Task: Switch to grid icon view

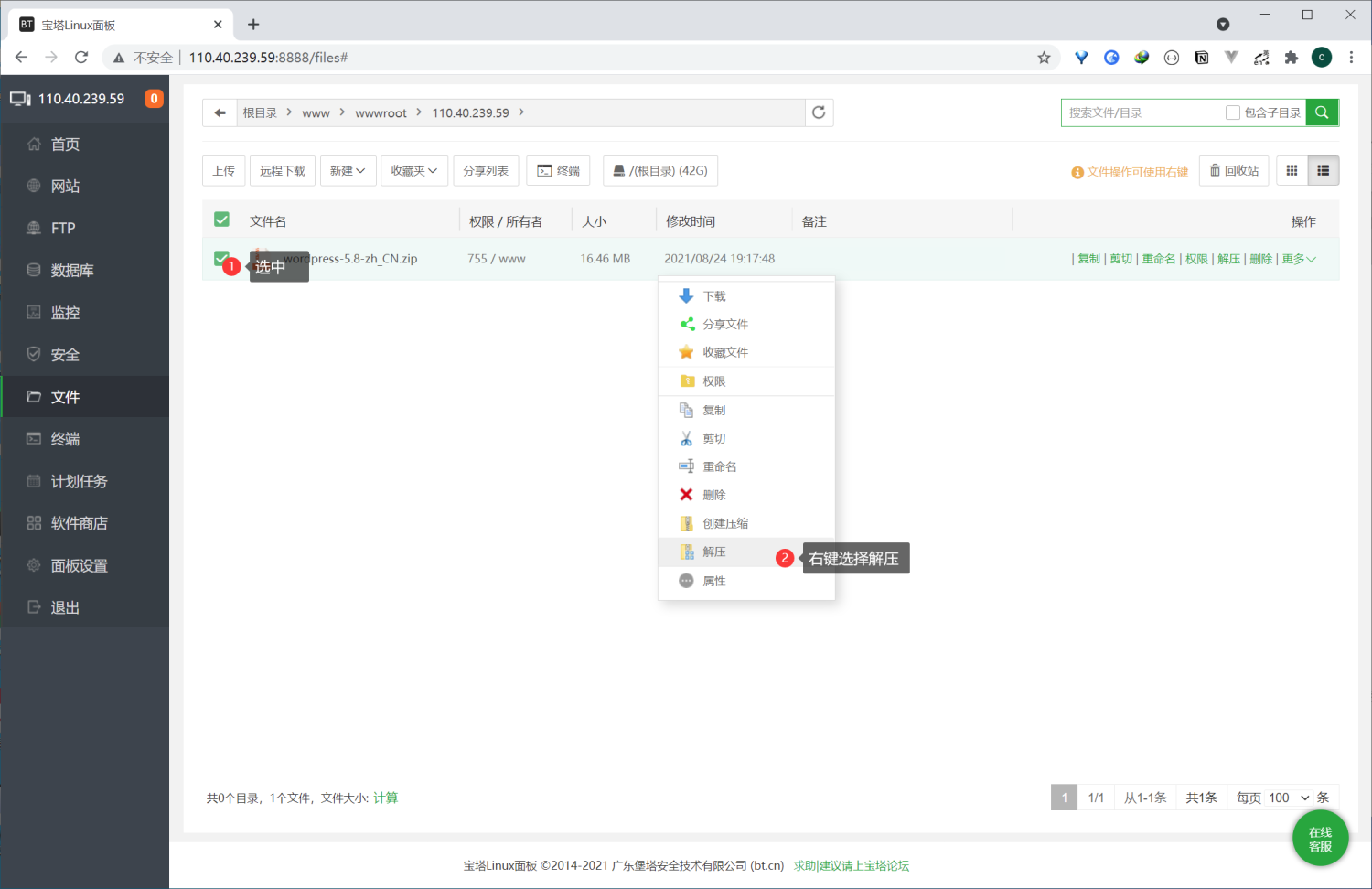Action: (x=1292, y=170)
